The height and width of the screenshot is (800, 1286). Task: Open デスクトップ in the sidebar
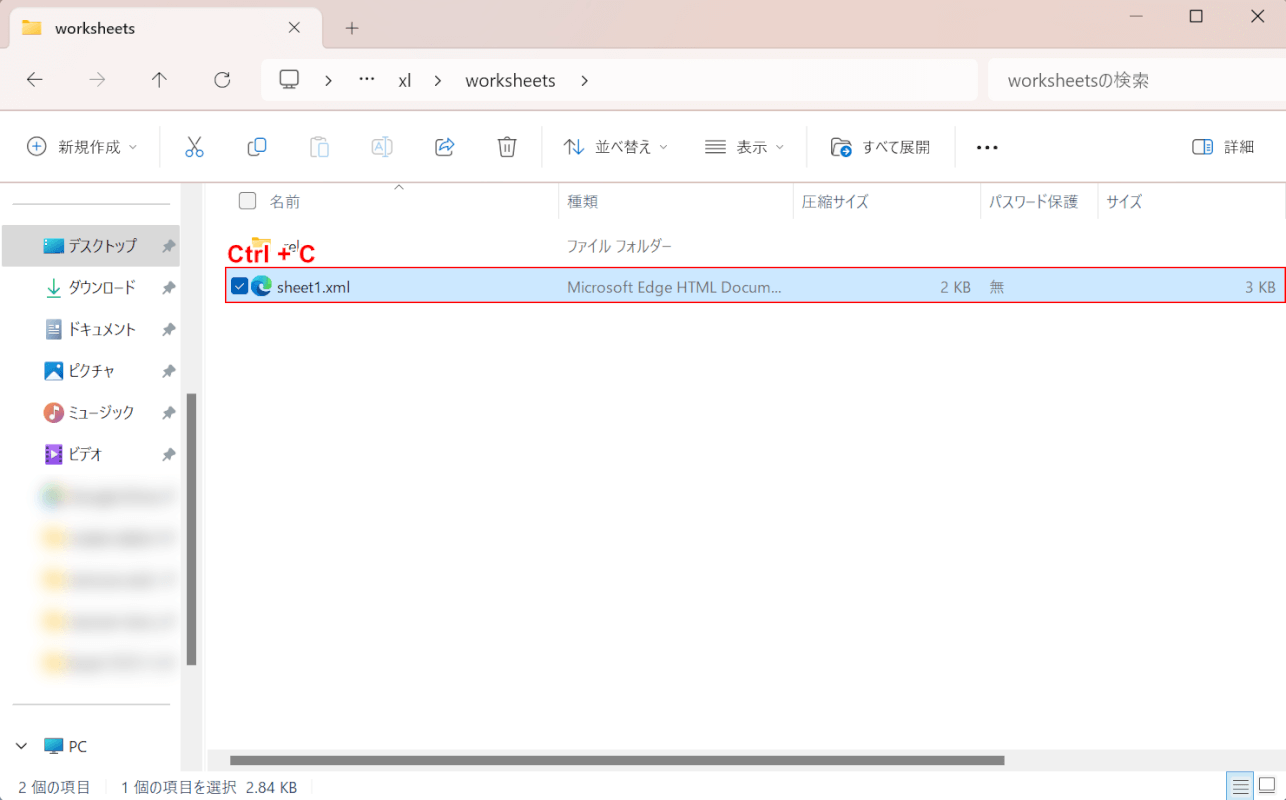[x=91, y=245]
